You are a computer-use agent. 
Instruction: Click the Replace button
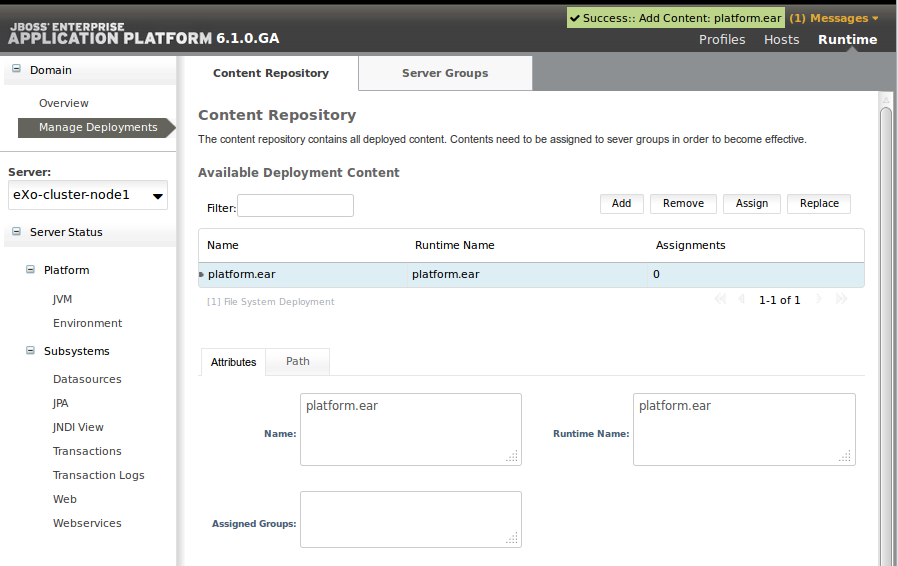coord(819,203)
